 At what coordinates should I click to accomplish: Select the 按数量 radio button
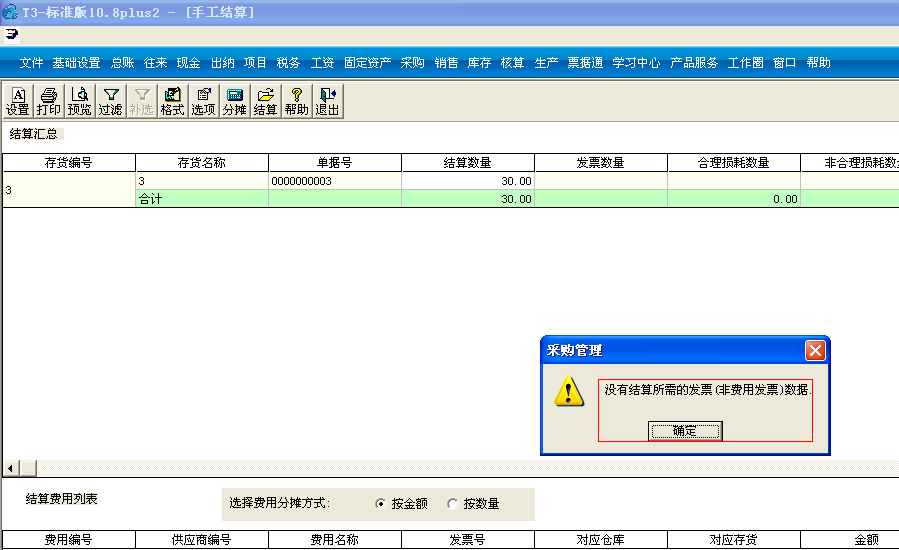coord(452,504)
